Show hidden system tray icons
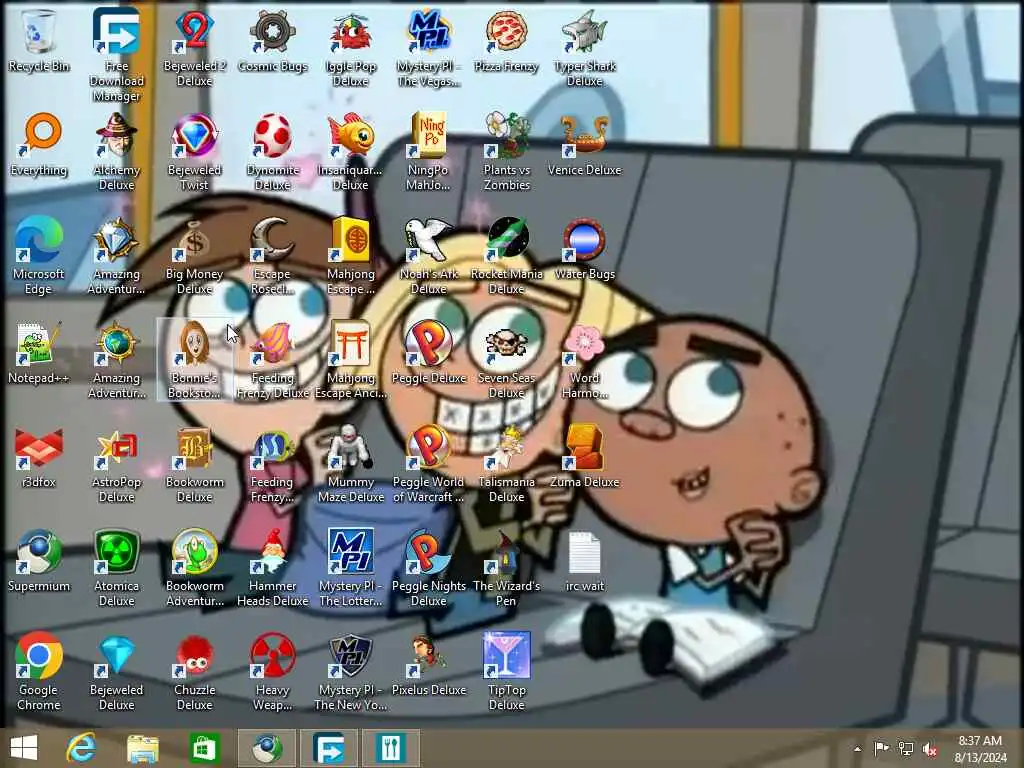This screenshot has width=1024, height=768. tap(857, 748)
